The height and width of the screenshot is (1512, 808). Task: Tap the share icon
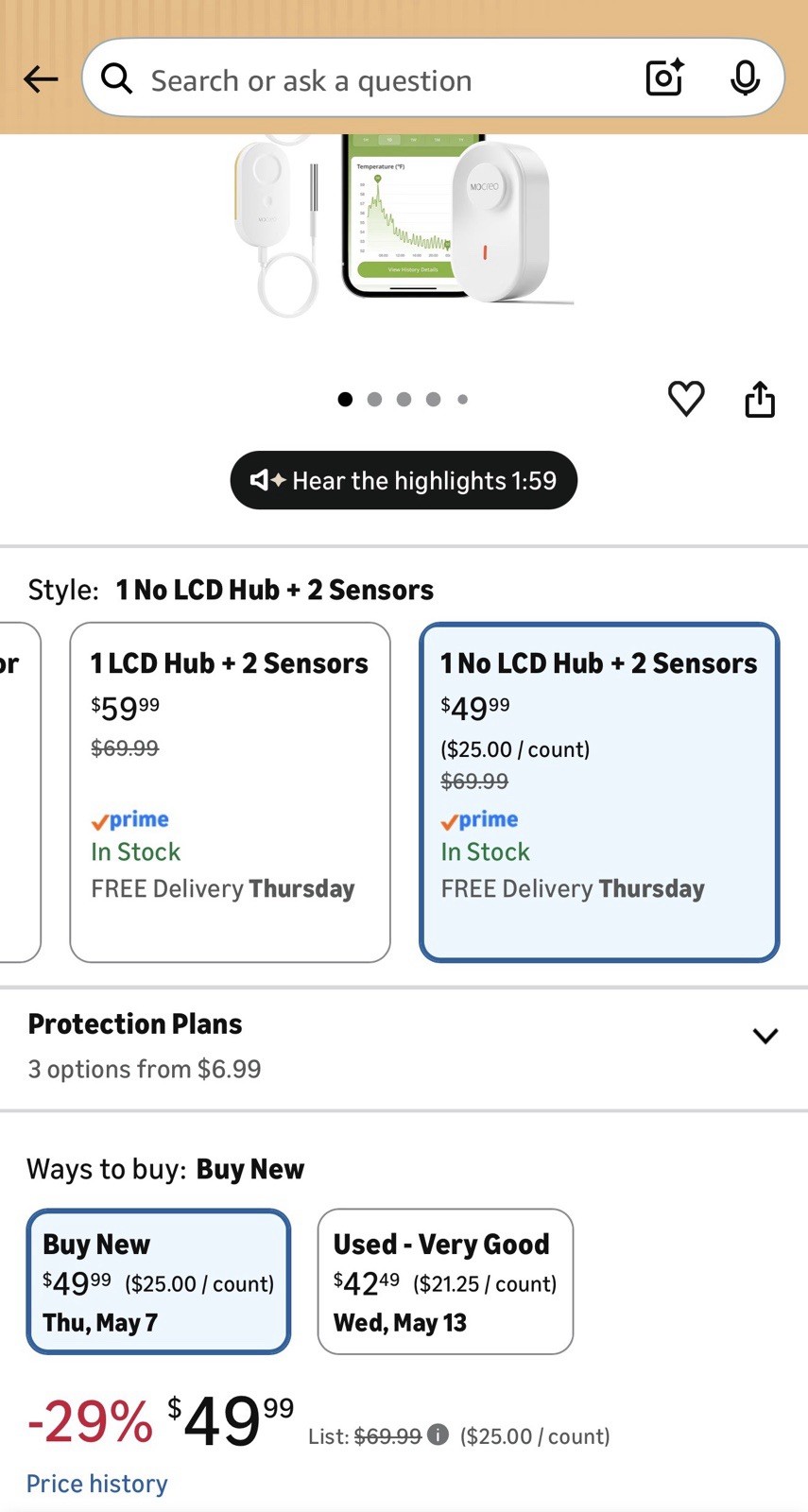[x=760, y=399]
